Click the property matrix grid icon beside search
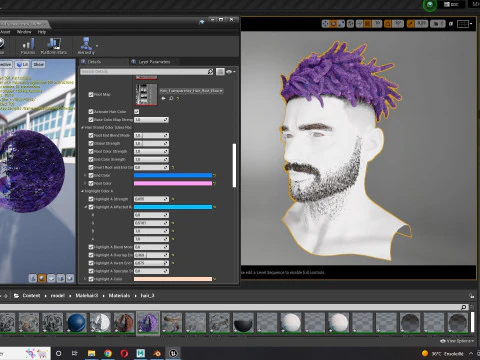 (x=220, y=72)
